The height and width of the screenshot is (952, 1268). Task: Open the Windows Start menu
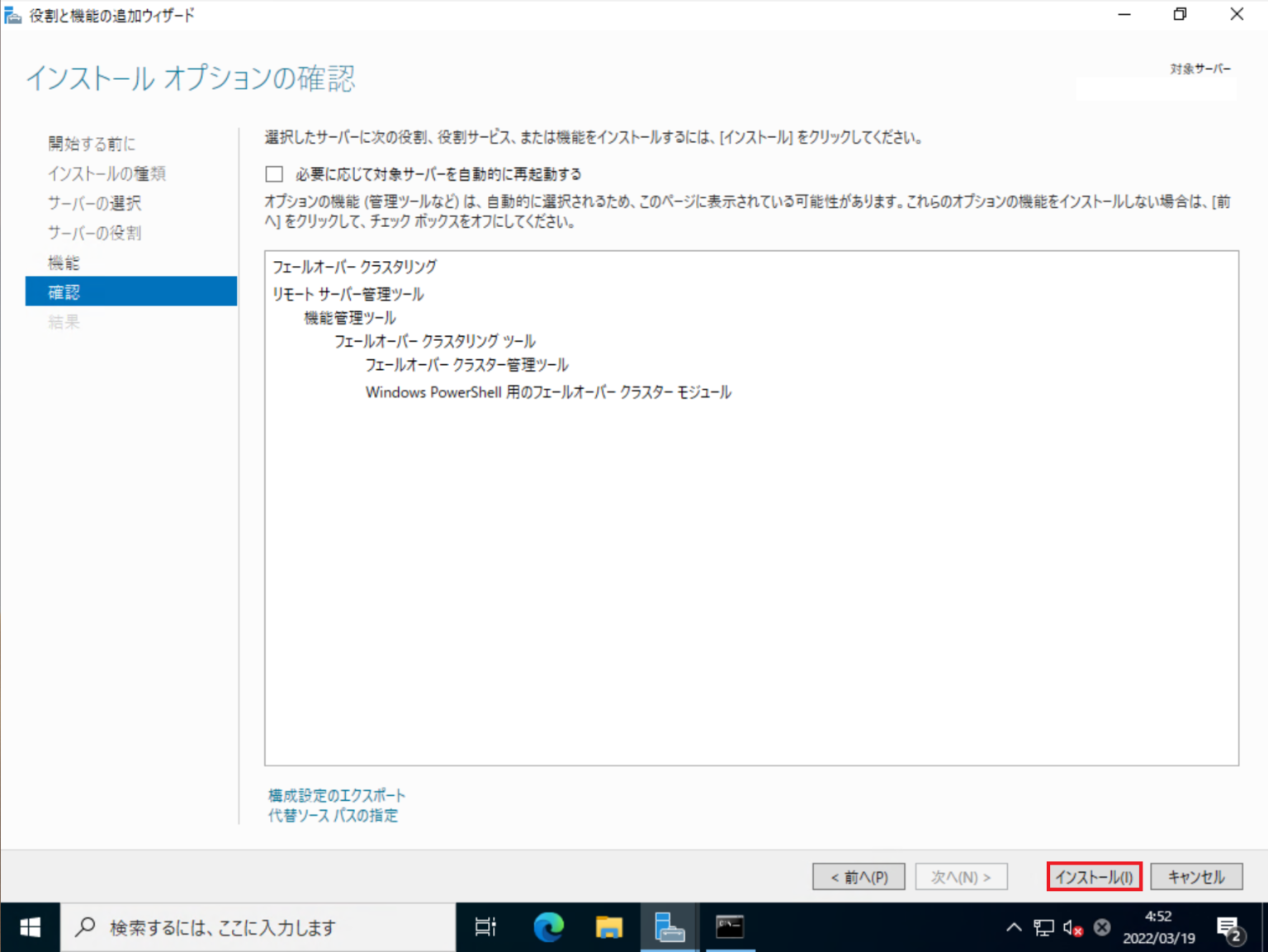[x=30, y=926]
